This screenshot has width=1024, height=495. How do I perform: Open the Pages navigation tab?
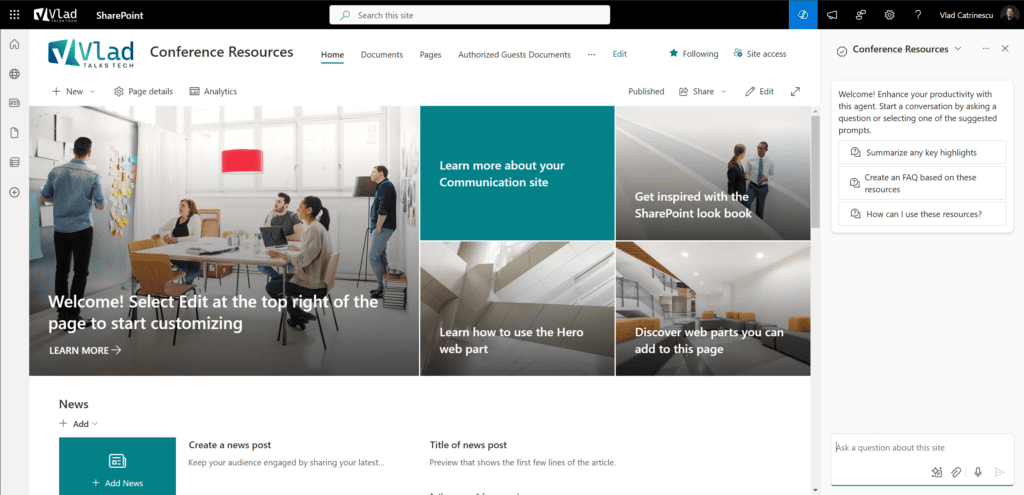click(430, 55)
